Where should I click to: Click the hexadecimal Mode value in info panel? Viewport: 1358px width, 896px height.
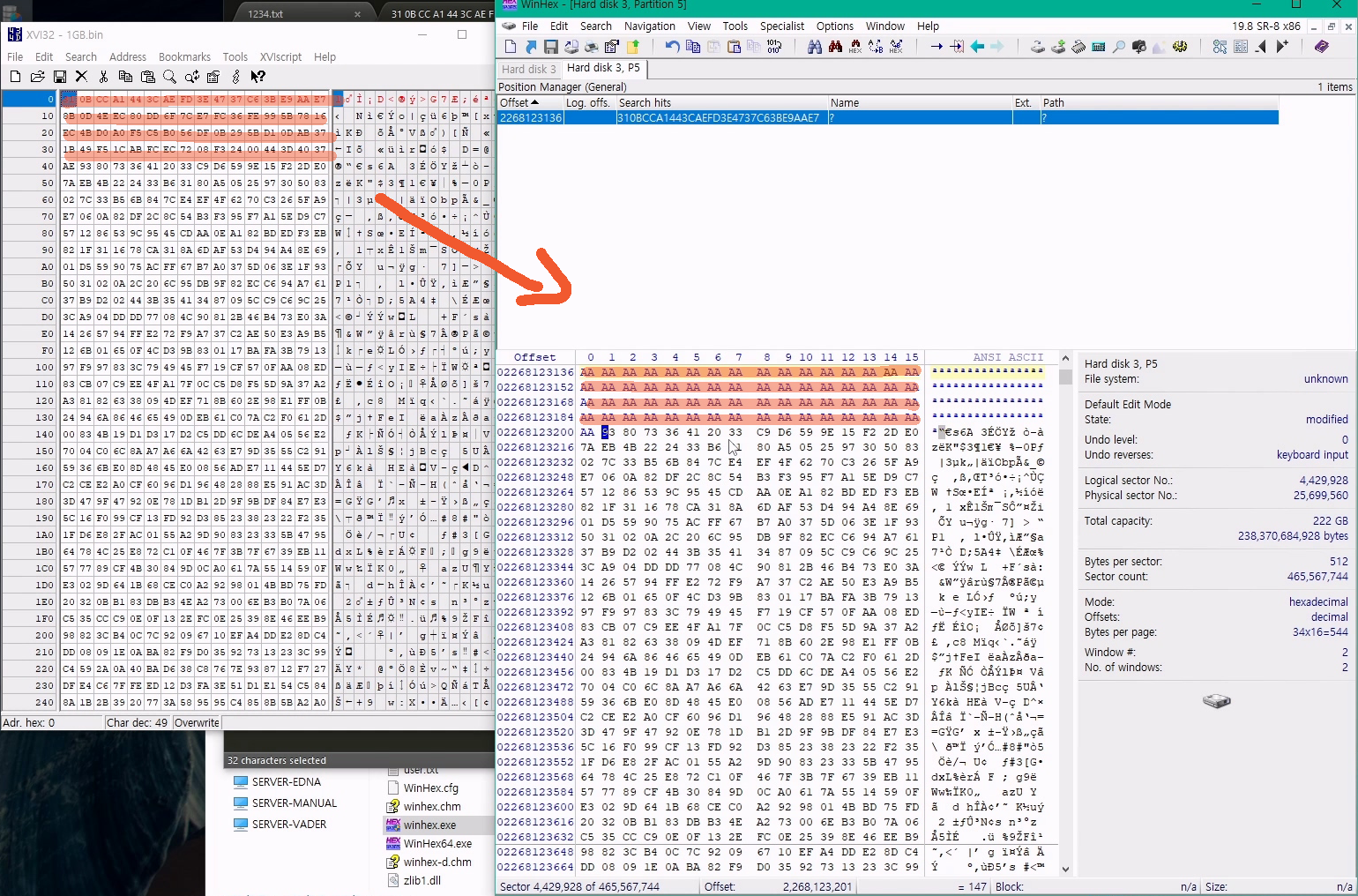point(1317,601)
